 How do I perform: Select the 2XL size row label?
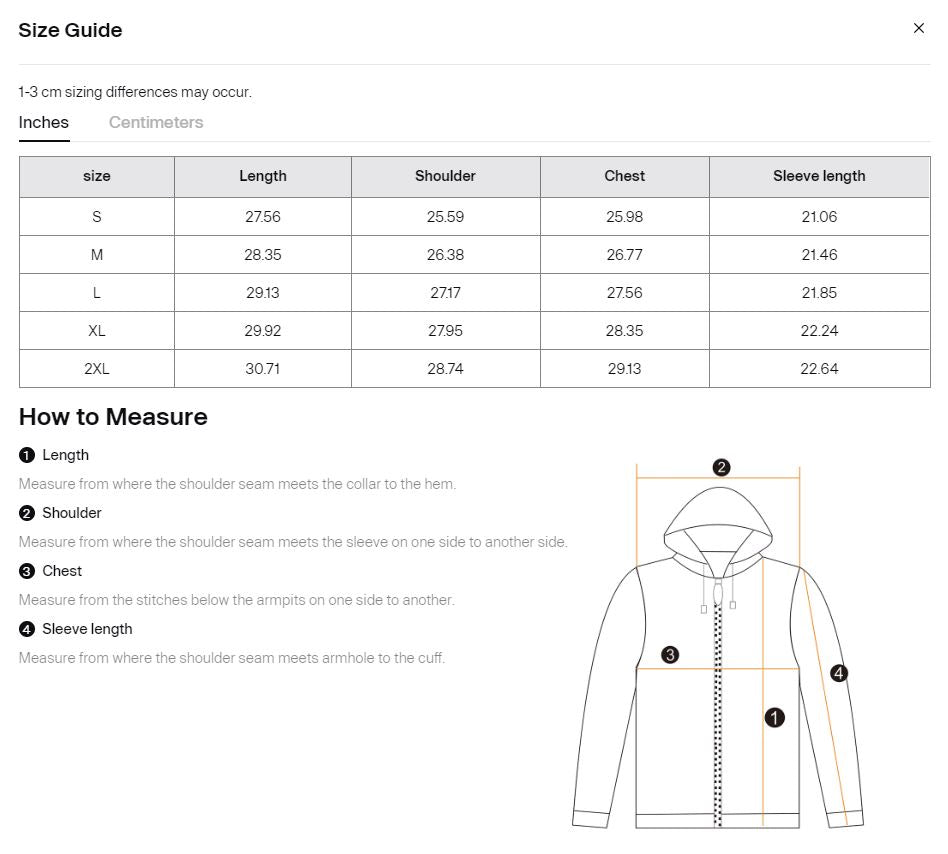pos(97,369)
